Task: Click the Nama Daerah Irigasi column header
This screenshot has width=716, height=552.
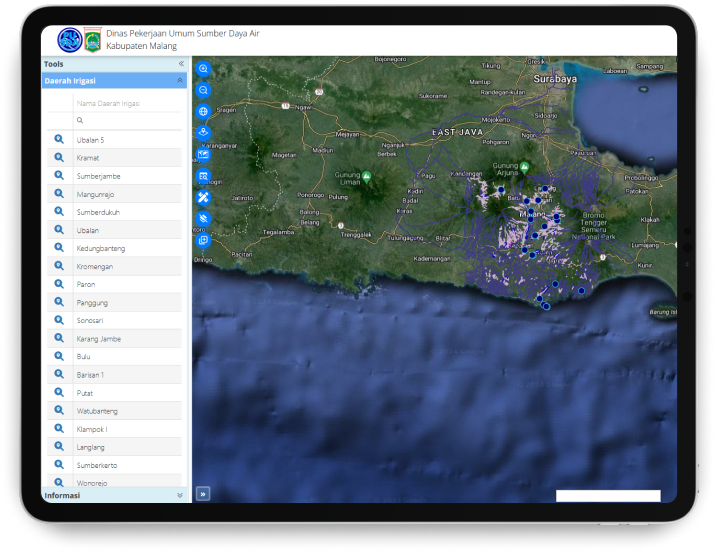Action: 108,103
